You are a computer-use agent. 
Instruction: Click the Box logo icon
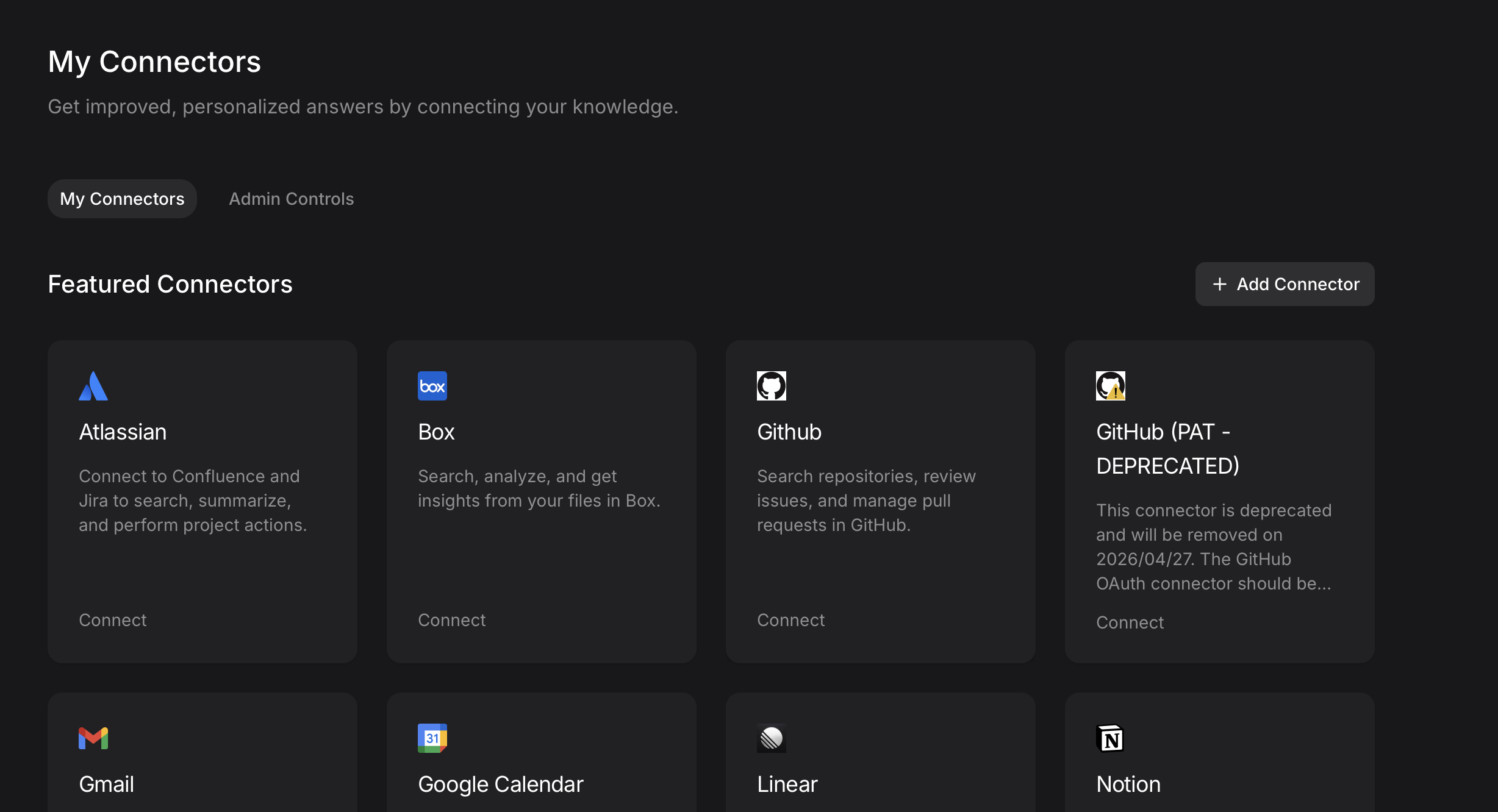[x=432, y=386]
